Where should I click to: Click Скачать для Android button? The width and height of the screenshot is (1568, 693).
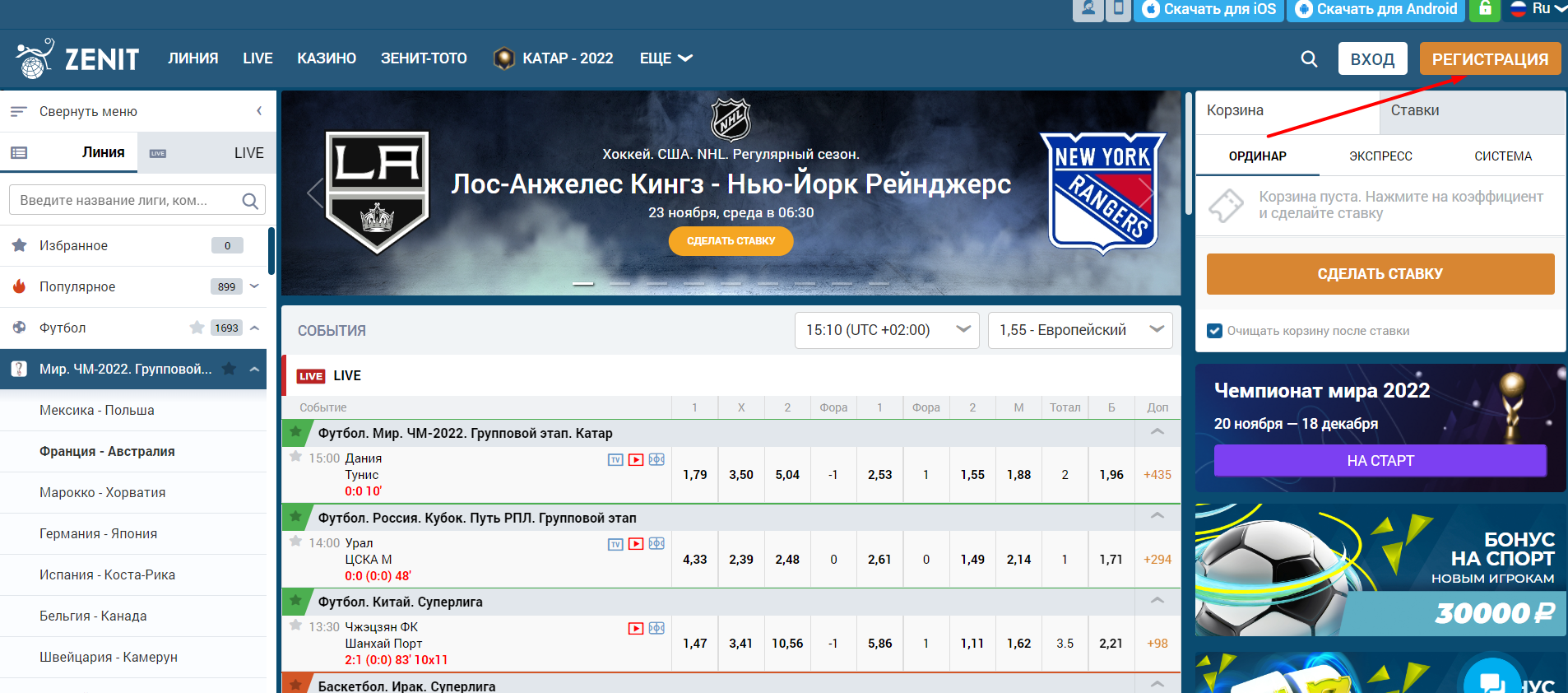pos(1376,10)
